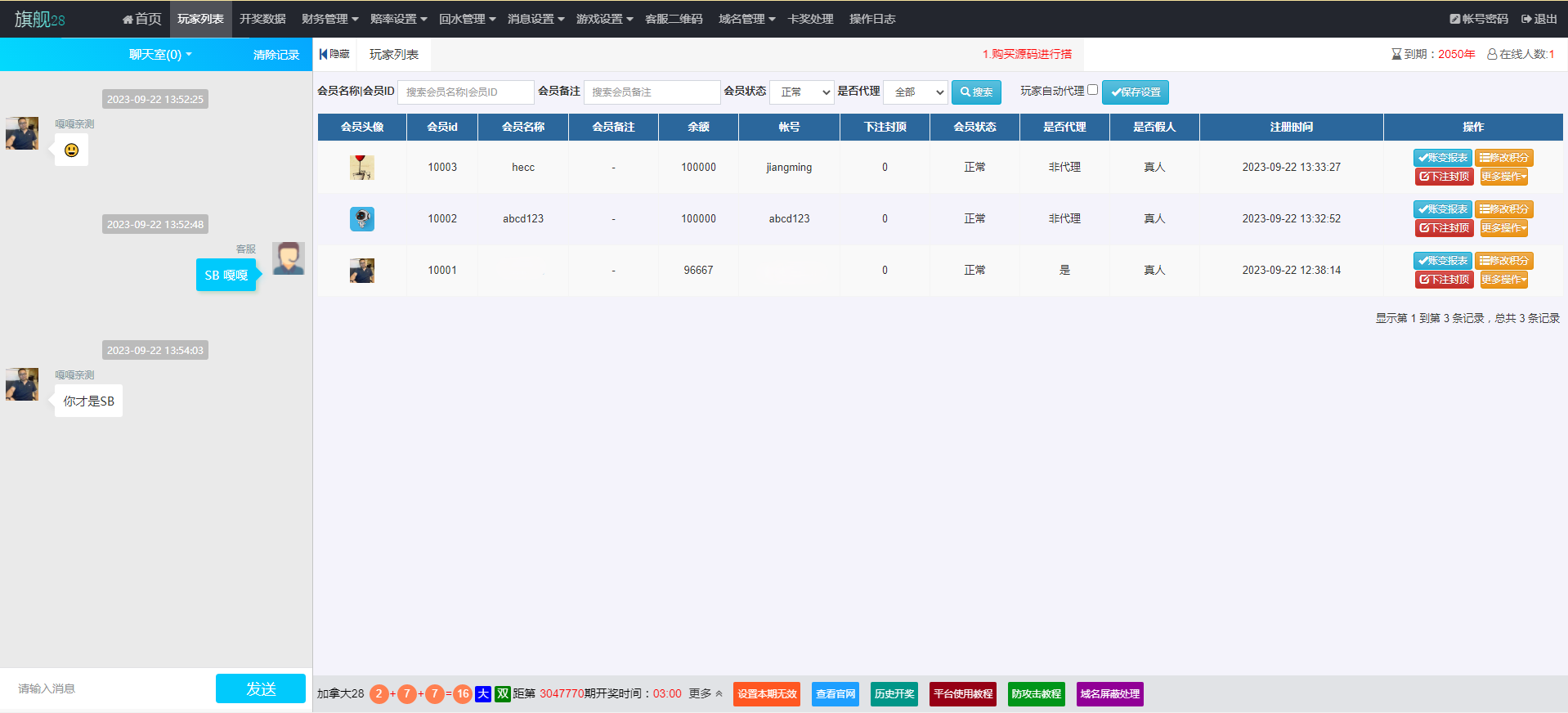Screen dimensions: 1568x713
Task: Expand more actions for member 10003
Action: 1503,177
